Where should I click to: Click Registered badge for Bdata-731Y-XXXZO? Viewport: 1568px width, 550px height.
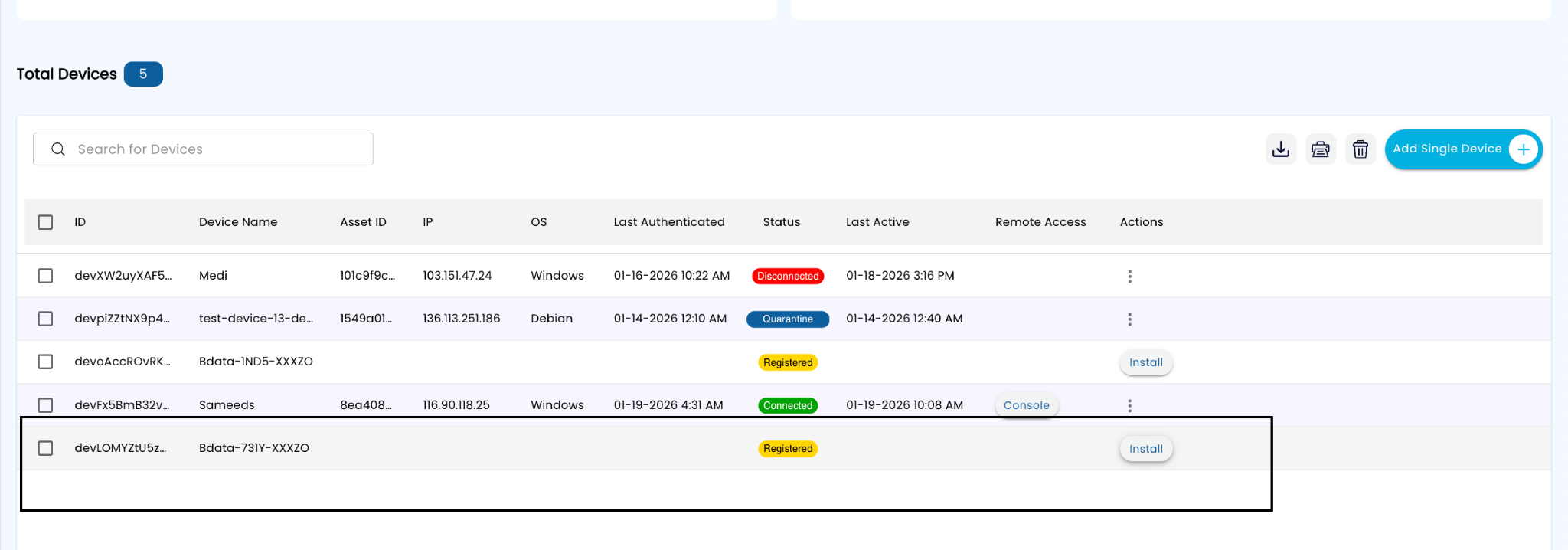[788, 449]
